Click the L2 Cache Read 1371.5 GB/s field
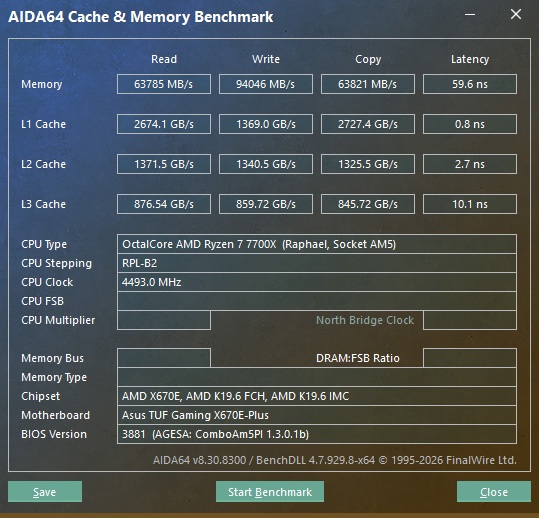Image resolution: width=539 pixels, height=518 pixels. tap(164, 164)
